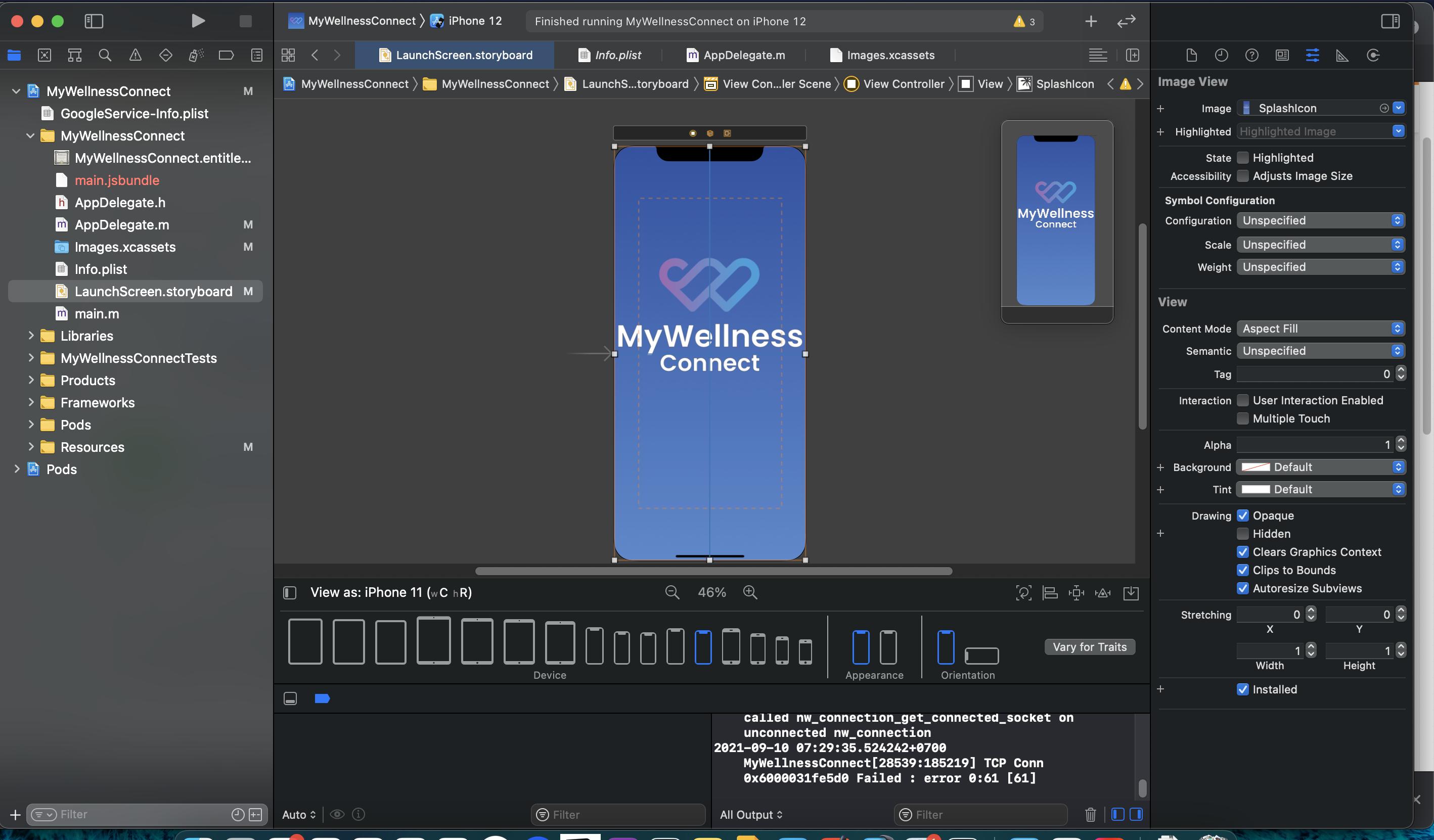Switch to the Info.plist tab
The image size is (1434, 840).
click(x=609, y=55)
